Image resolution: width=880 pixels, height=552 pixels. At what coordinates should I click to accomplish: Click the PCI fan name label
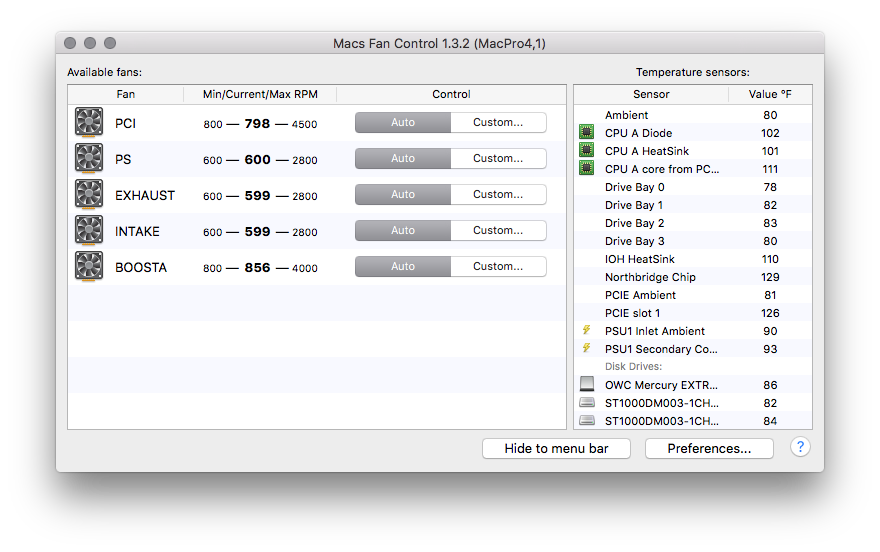(125, 123)
